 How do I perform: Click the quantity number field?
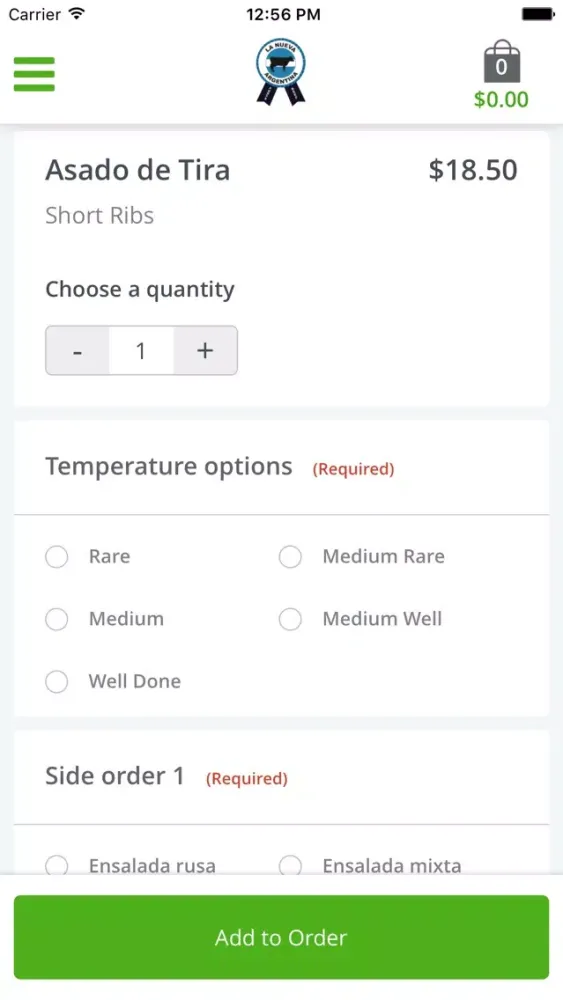point(141,351)
